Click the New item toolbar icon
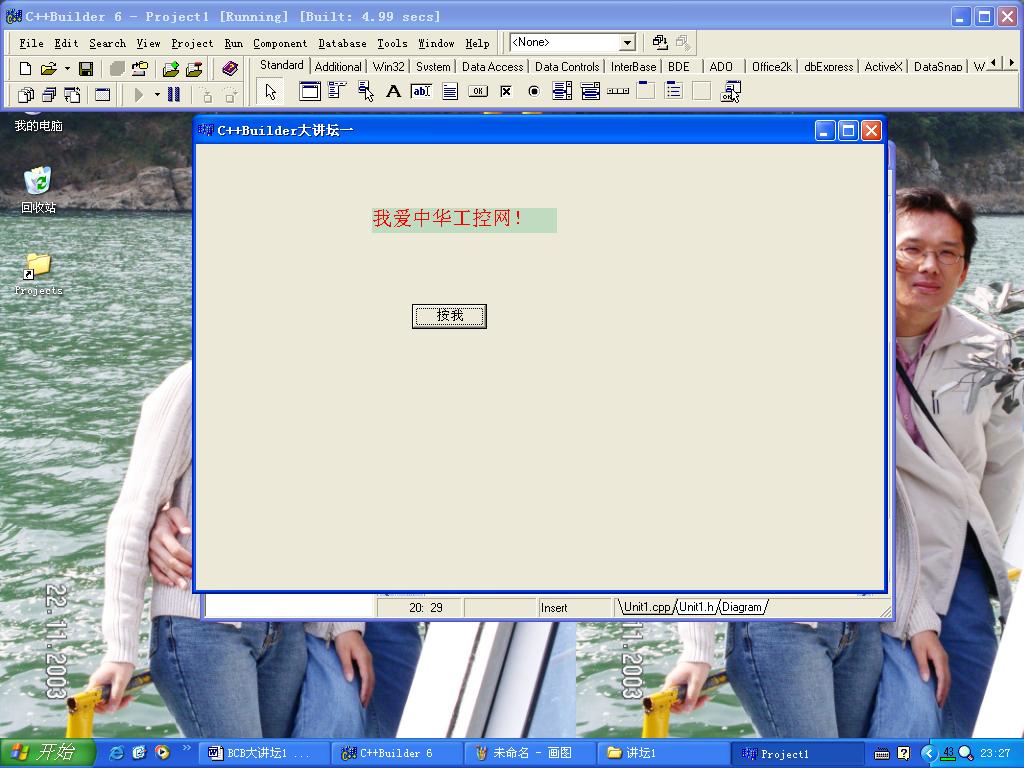Image resolution: width=1024 pixels, height=768 pixels. pos(25,69)
